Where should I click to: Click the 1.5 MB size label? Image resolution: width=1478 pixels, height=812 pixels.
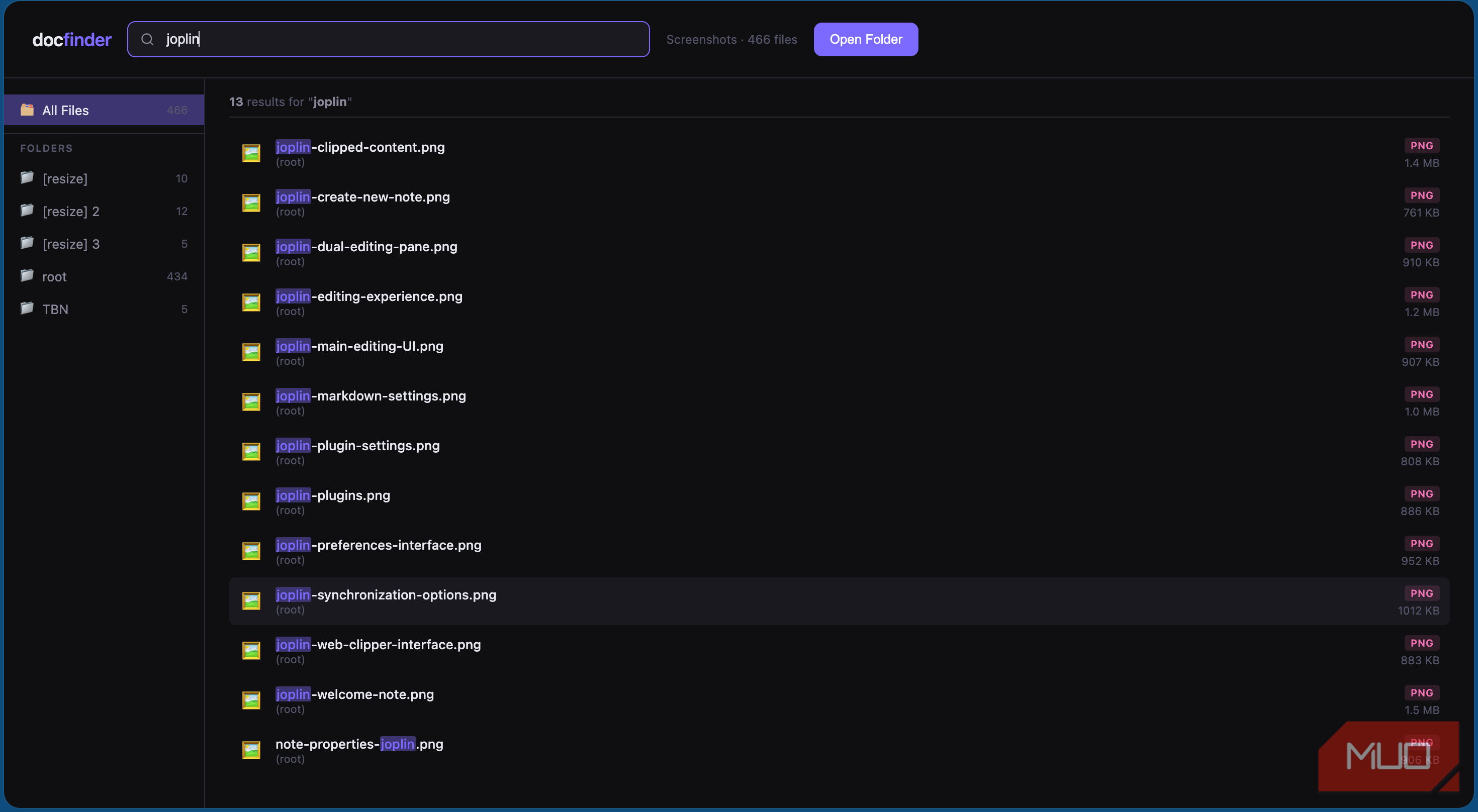click(1422, 710)
